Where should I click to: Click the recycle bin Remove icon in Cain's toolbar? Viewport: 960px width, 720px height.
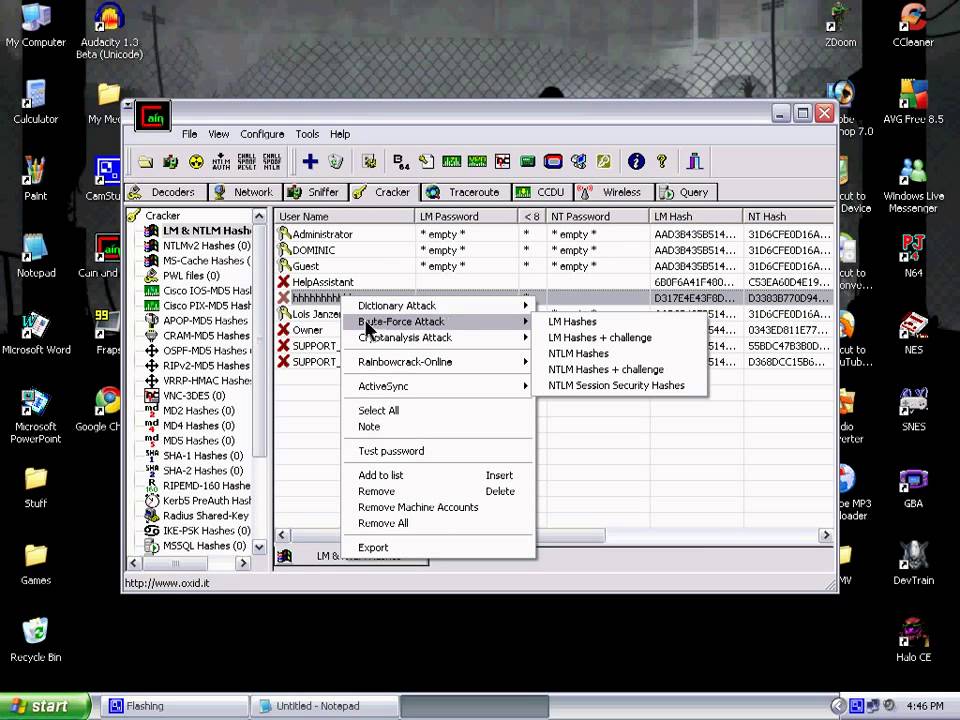tap(336, 162)
